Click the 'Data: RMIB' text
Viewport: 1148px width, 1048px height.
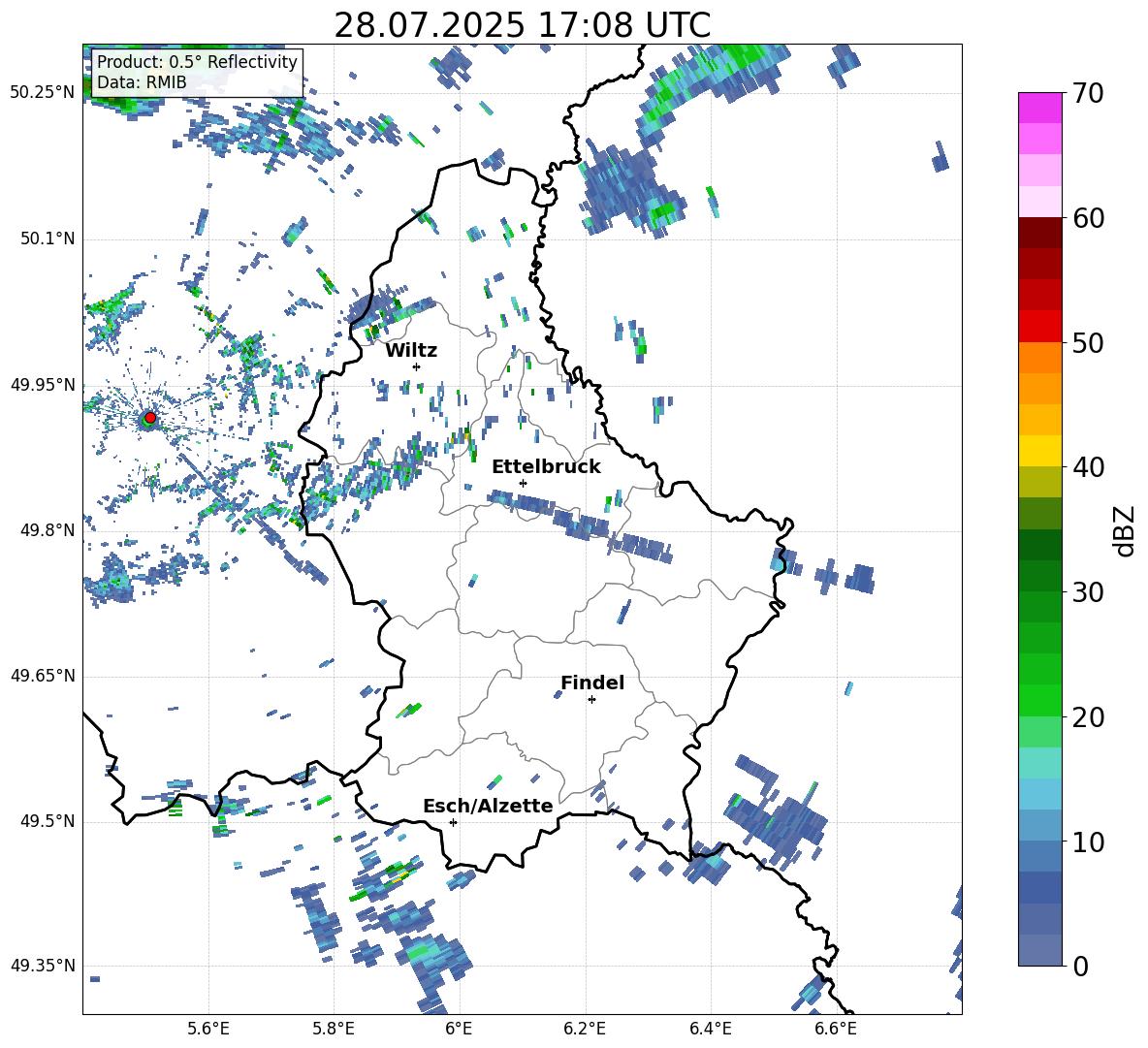142,82
